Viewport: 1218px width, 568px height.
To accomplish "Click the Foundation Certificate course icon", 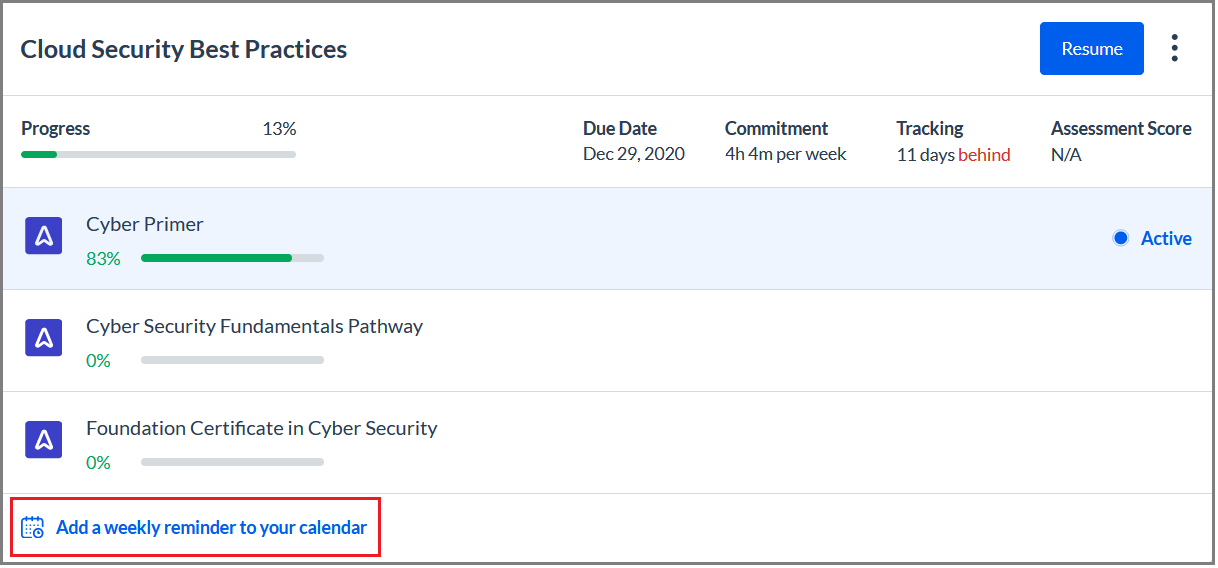I will pos(43,441).
